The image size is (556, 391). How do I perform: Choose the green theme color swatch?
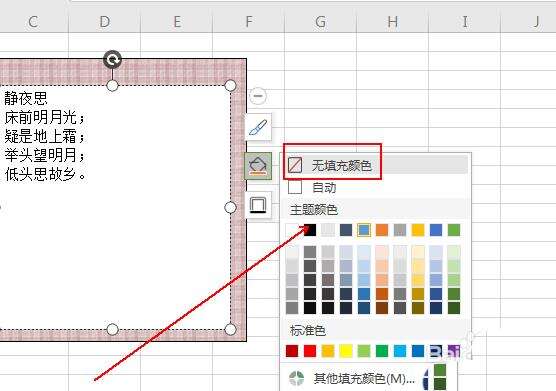point(454,230)
